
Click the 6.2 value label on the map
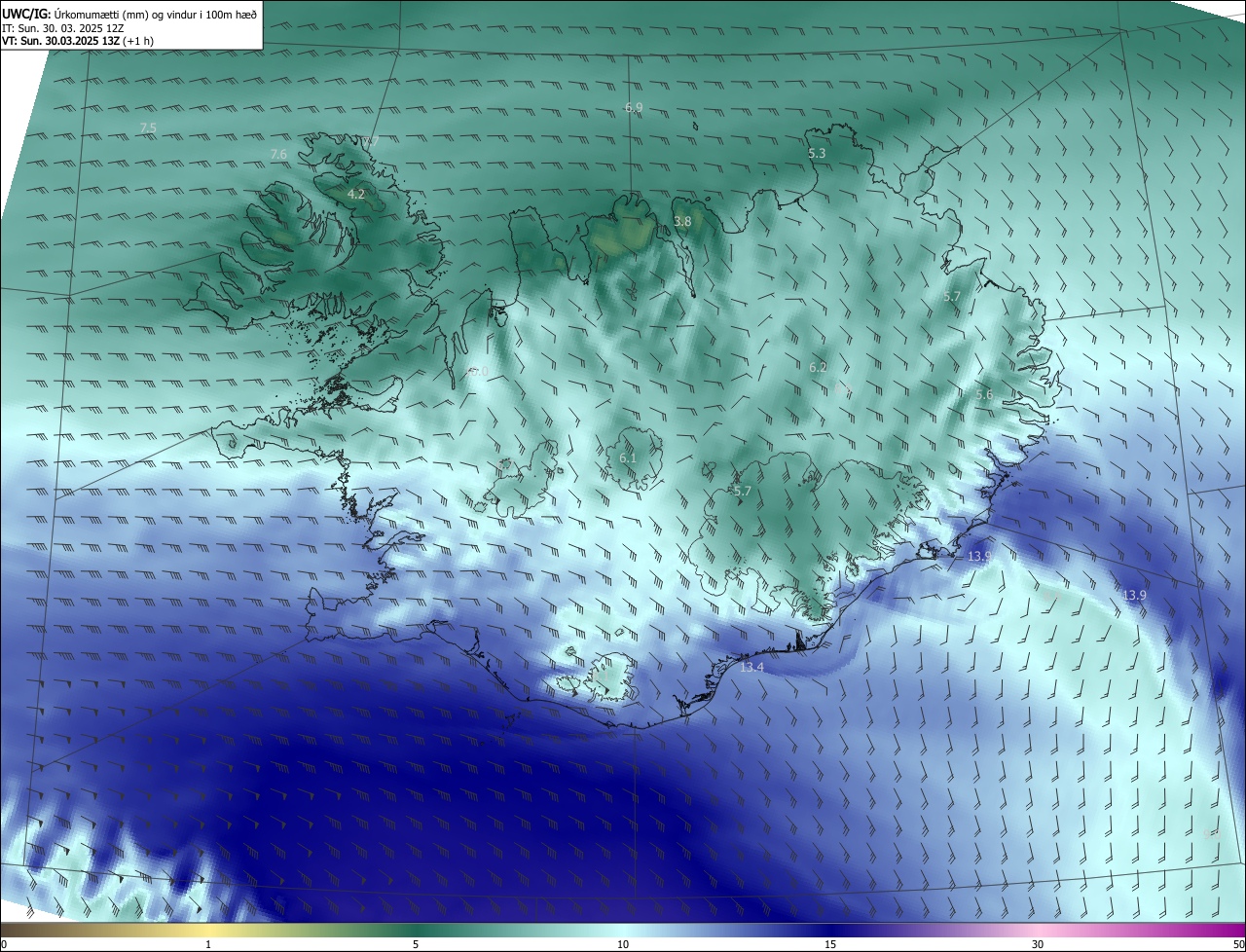pos(818,368)
